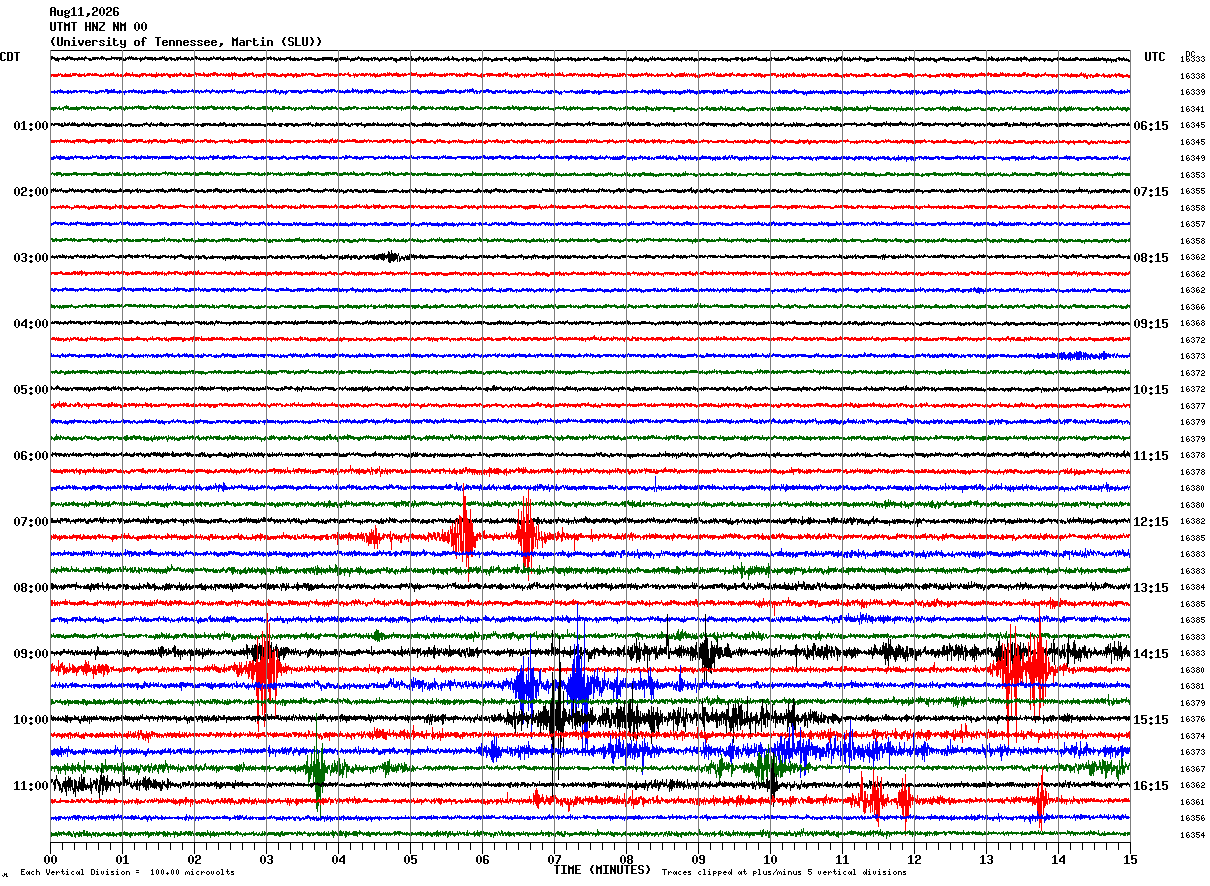Select the 15 minute tick label
Image resolution: width=1210 pixels, height=886 pixels.
pyautogui.click(x=1130, y=859)
